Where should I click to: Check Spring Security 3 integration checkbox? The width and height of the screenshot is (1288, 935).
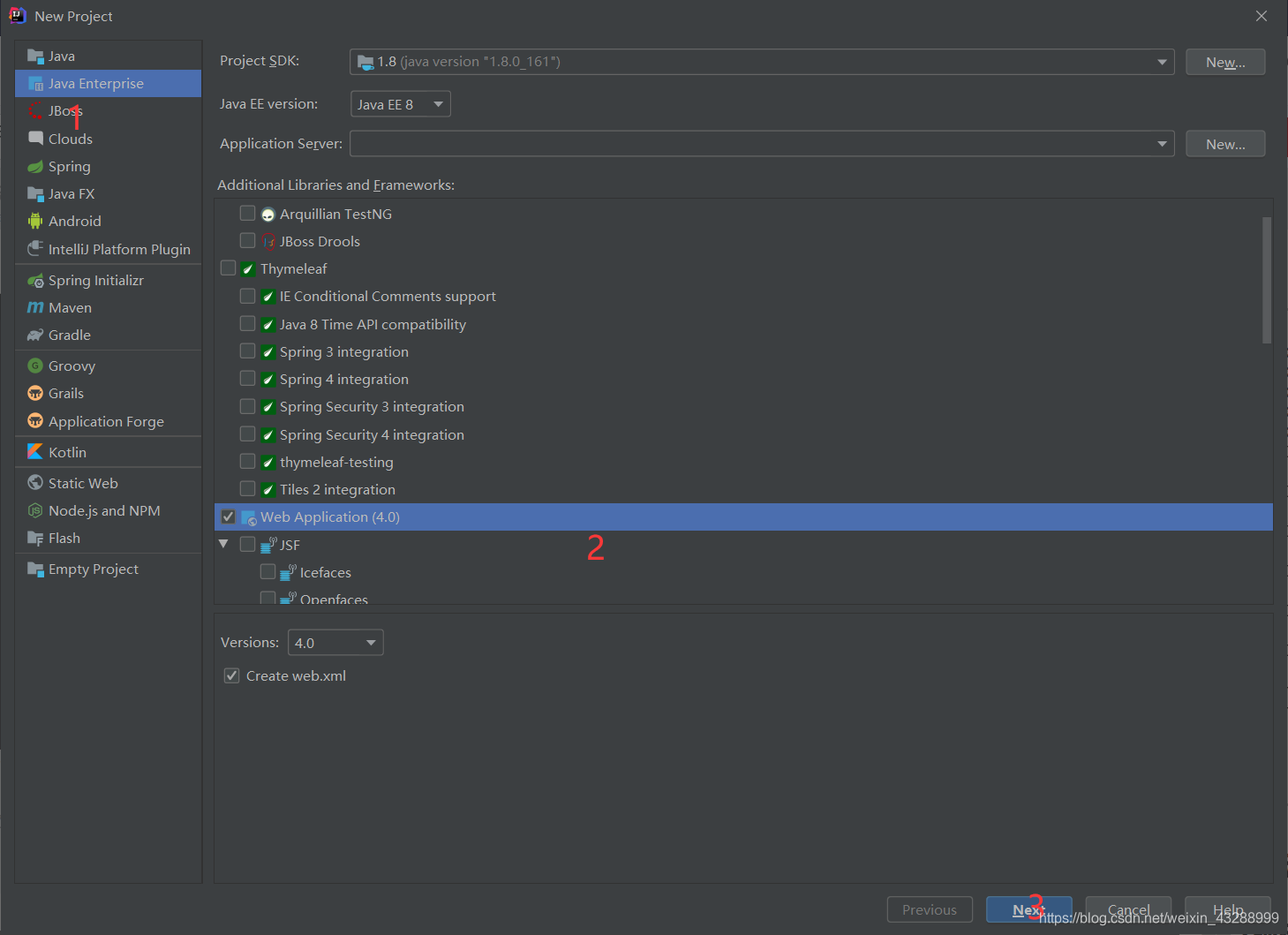(x=247, y=406)
